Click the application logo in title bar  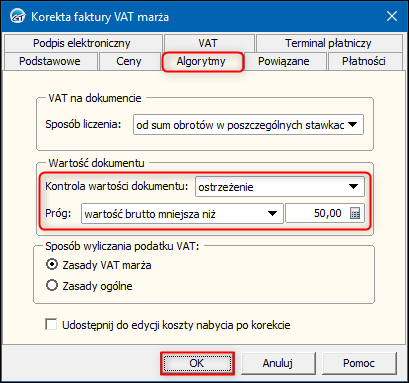17,16
